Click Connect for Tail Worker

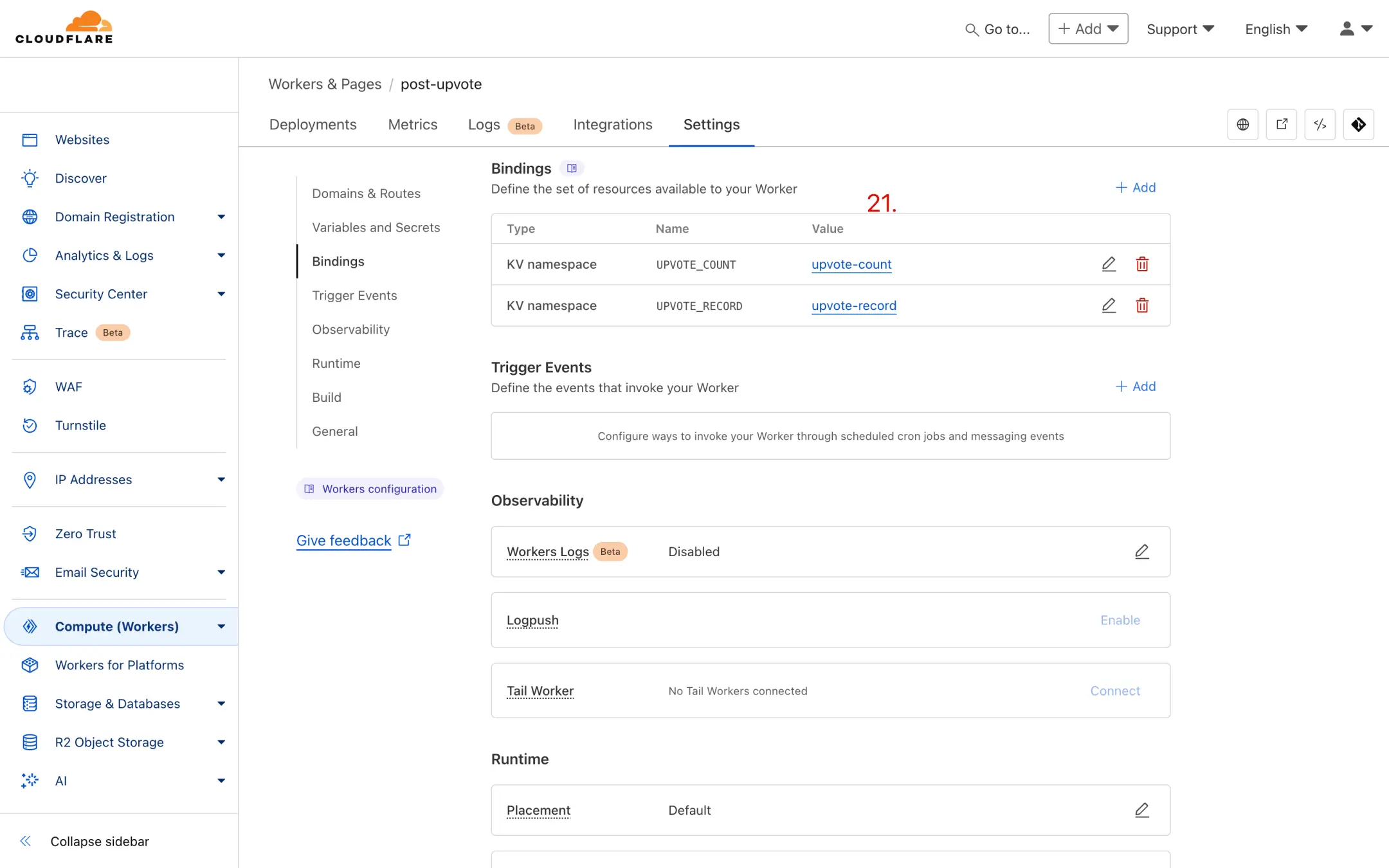1114,691
